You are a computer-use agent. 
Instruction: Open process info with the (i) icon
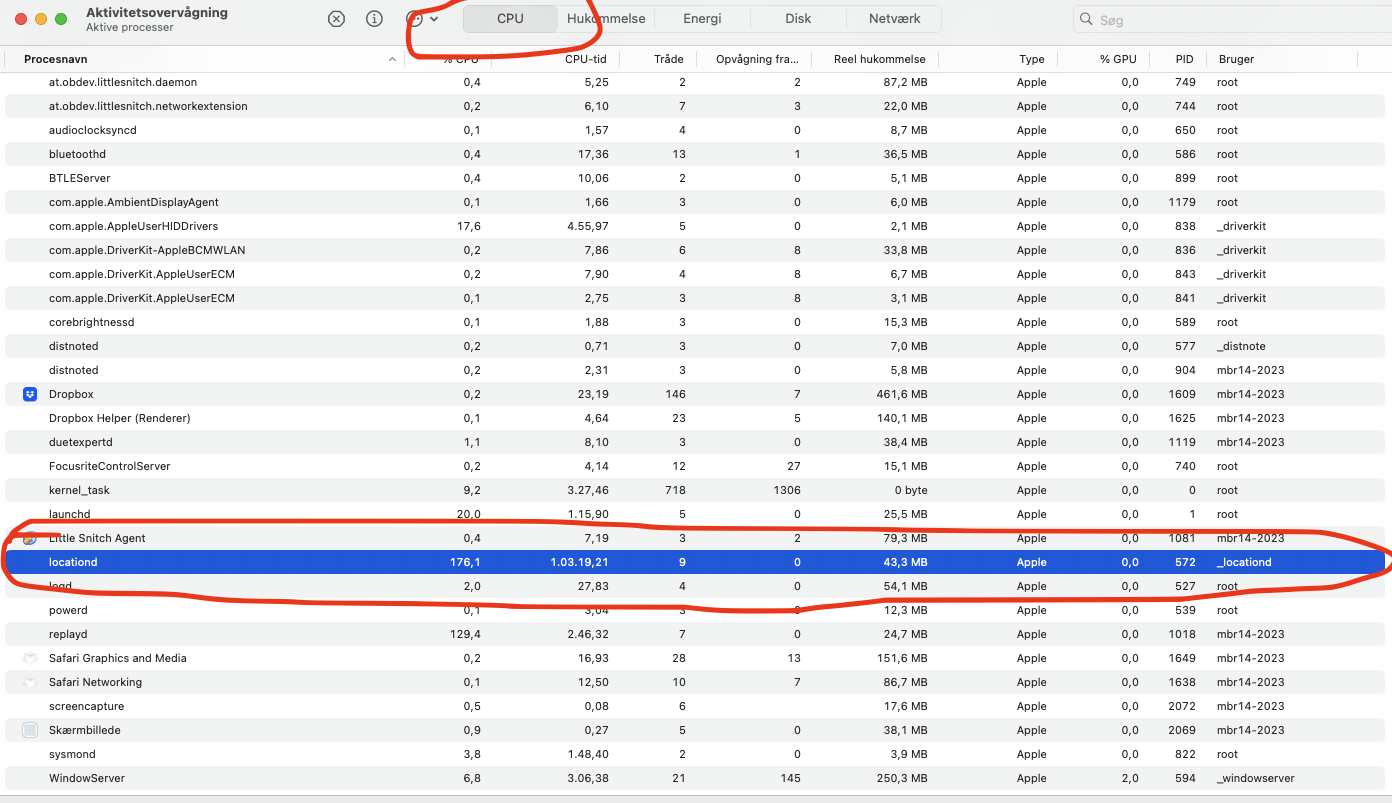coord(375,19)
